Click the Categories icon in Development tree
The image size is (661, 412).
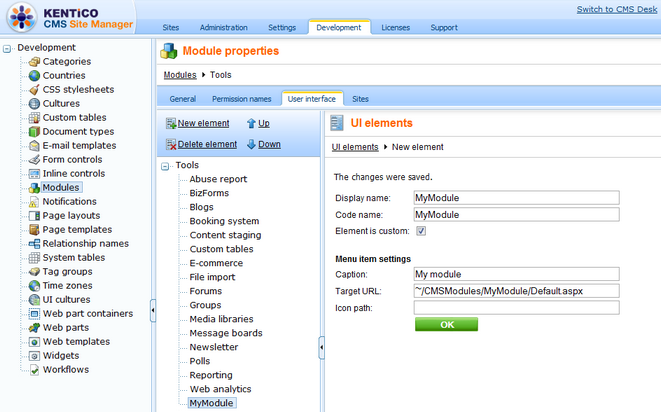click(34, 62)
